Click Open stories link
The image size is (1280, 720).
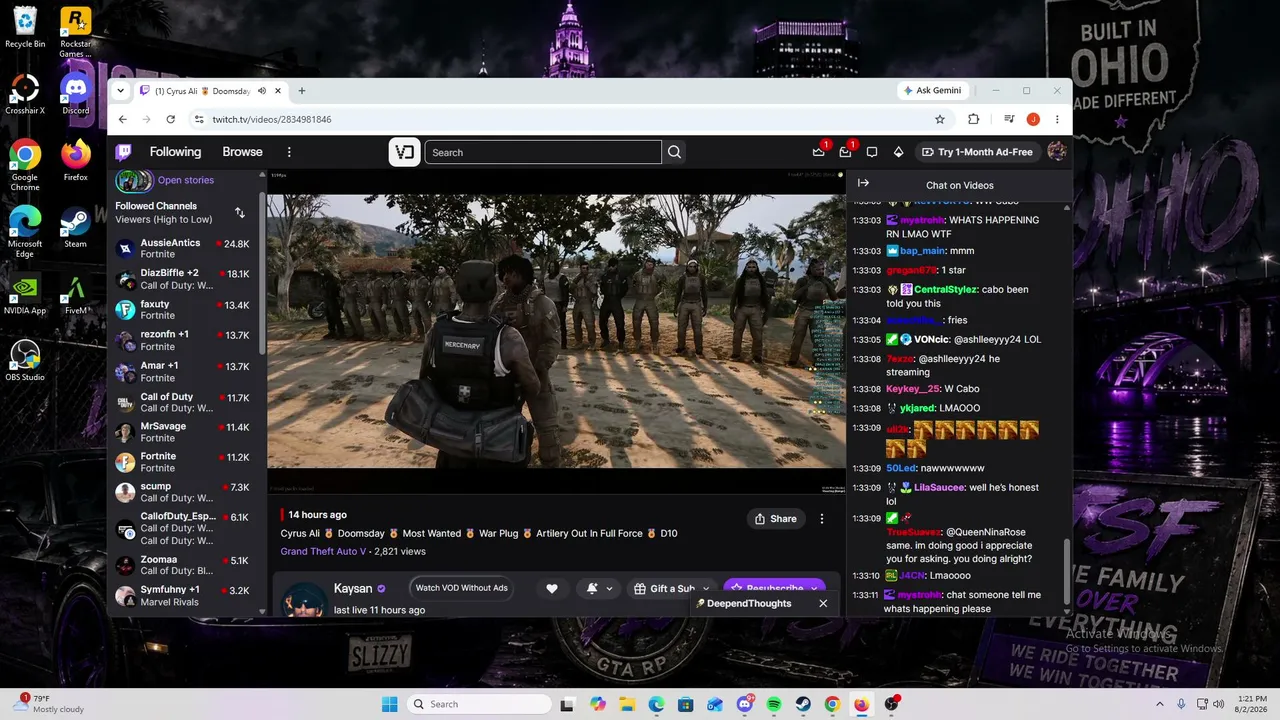tap(186, 180)
